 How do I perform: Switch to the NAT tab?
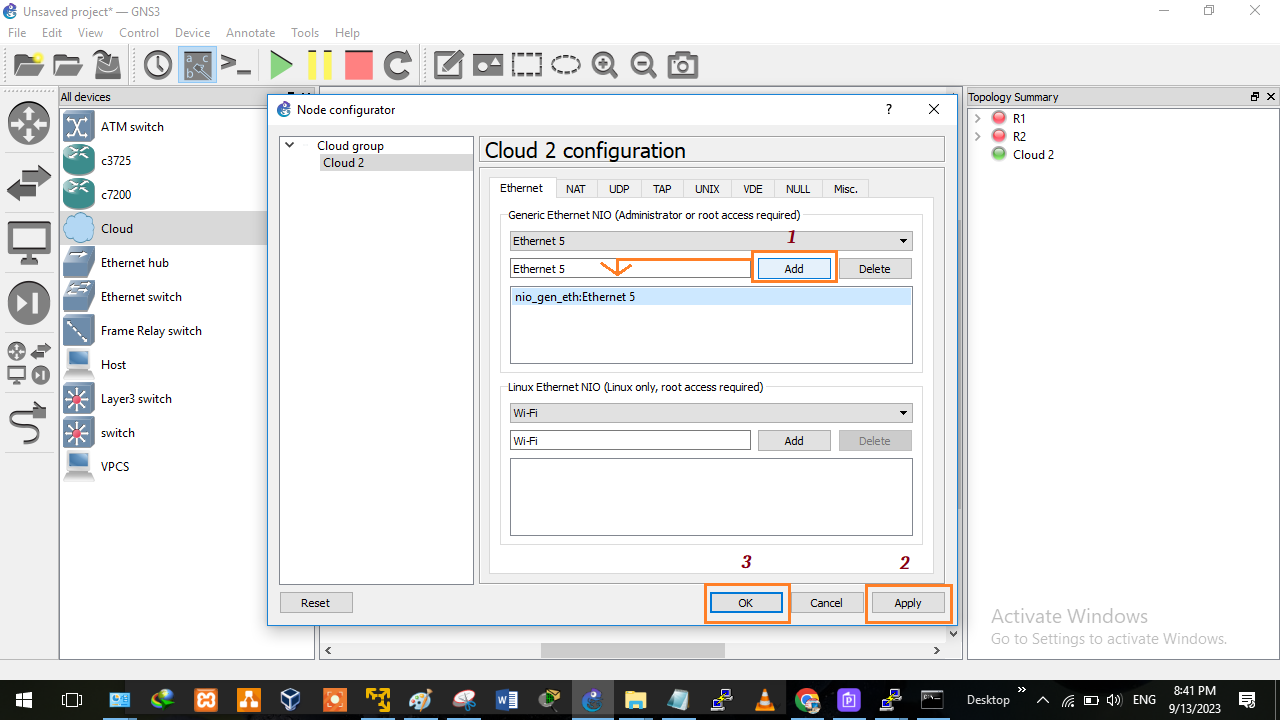pyautogui.click(x=575, y=189)
